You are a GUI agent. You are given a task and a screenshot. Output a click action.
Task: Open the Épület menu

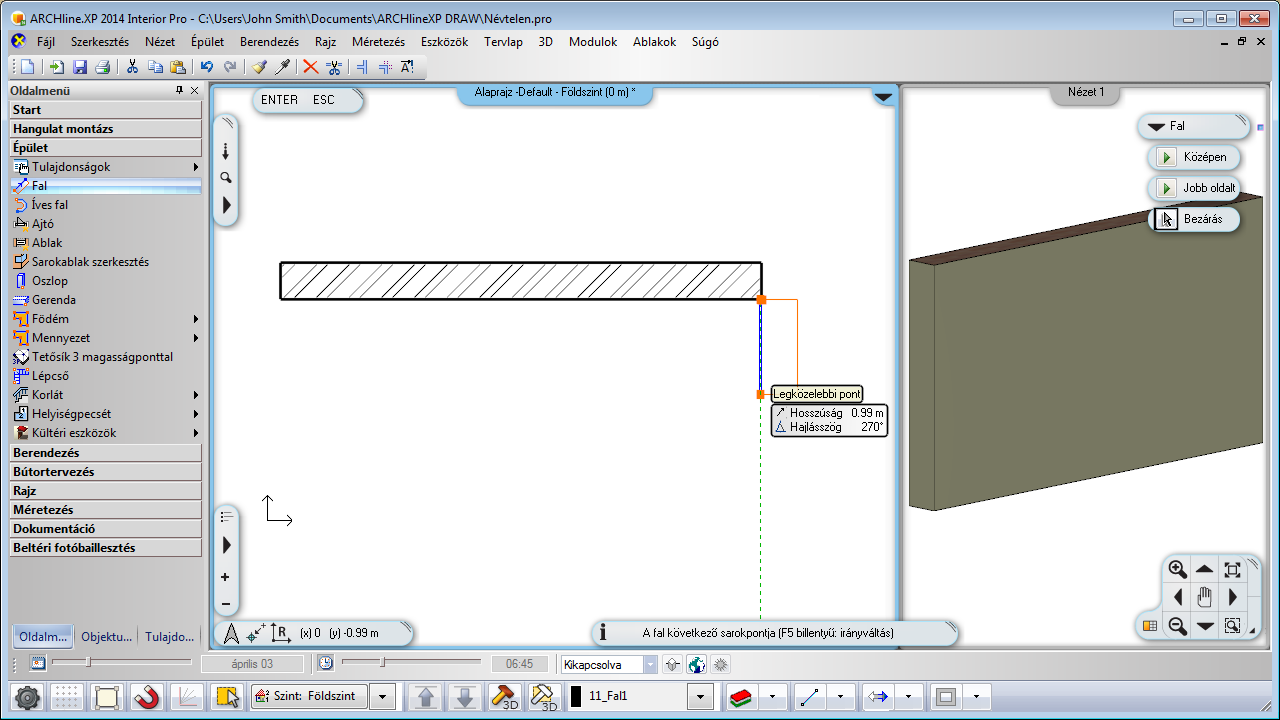207,42
